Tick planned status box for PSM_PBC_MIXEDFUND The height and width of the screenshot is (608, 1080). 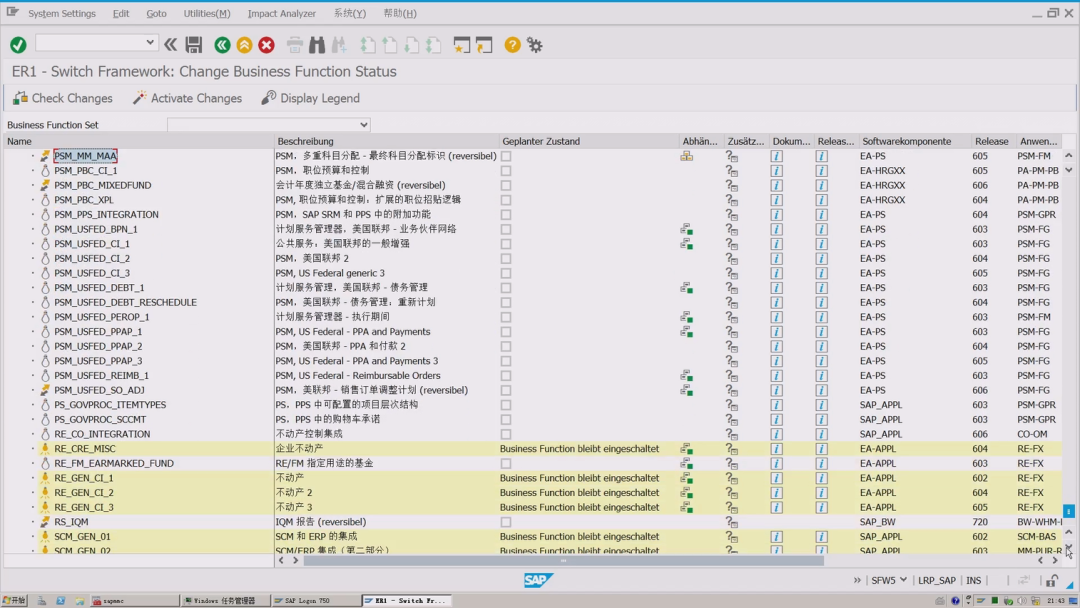click(x=506, y=185)
